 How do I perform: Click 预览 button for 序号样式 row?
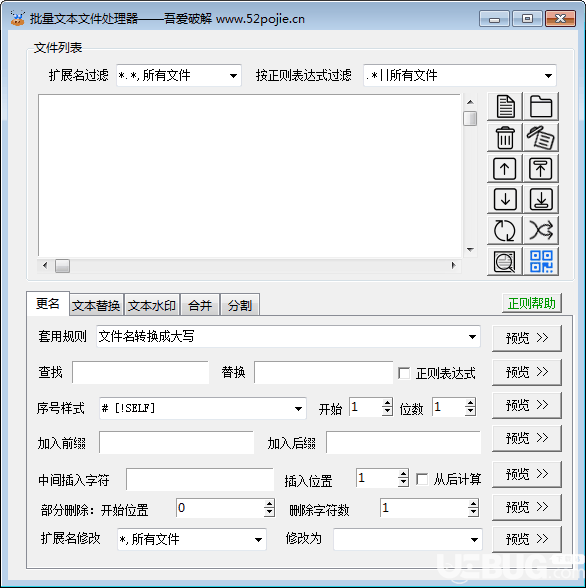(527, 405)
